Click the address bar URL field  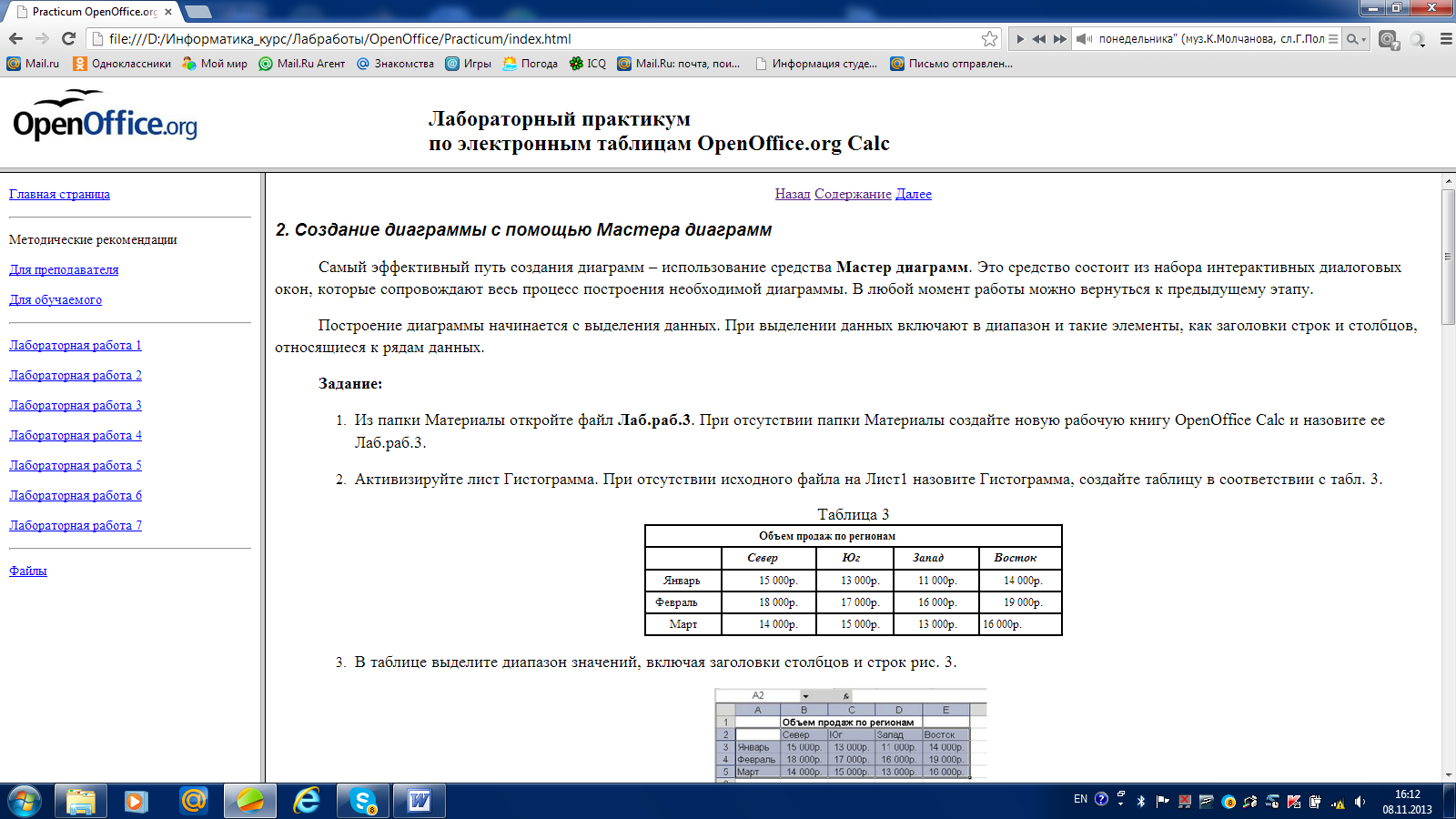pyautogui.click(x=543, y=38)
